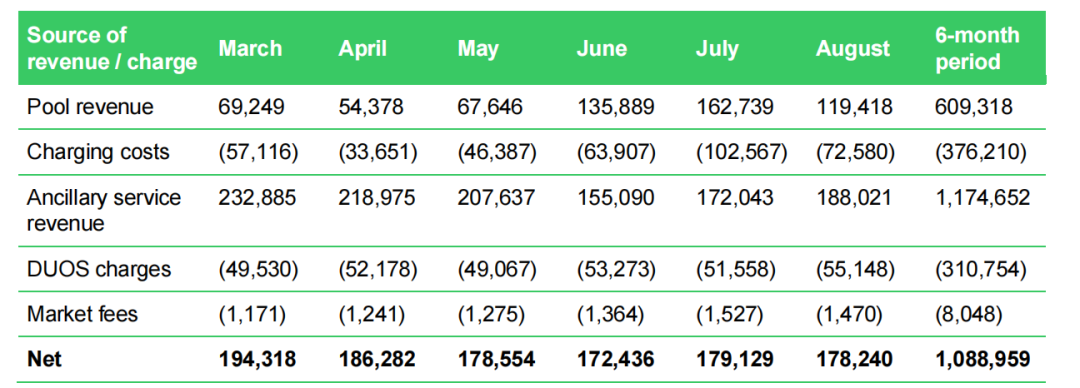Click the March column header

click(251, 48)
